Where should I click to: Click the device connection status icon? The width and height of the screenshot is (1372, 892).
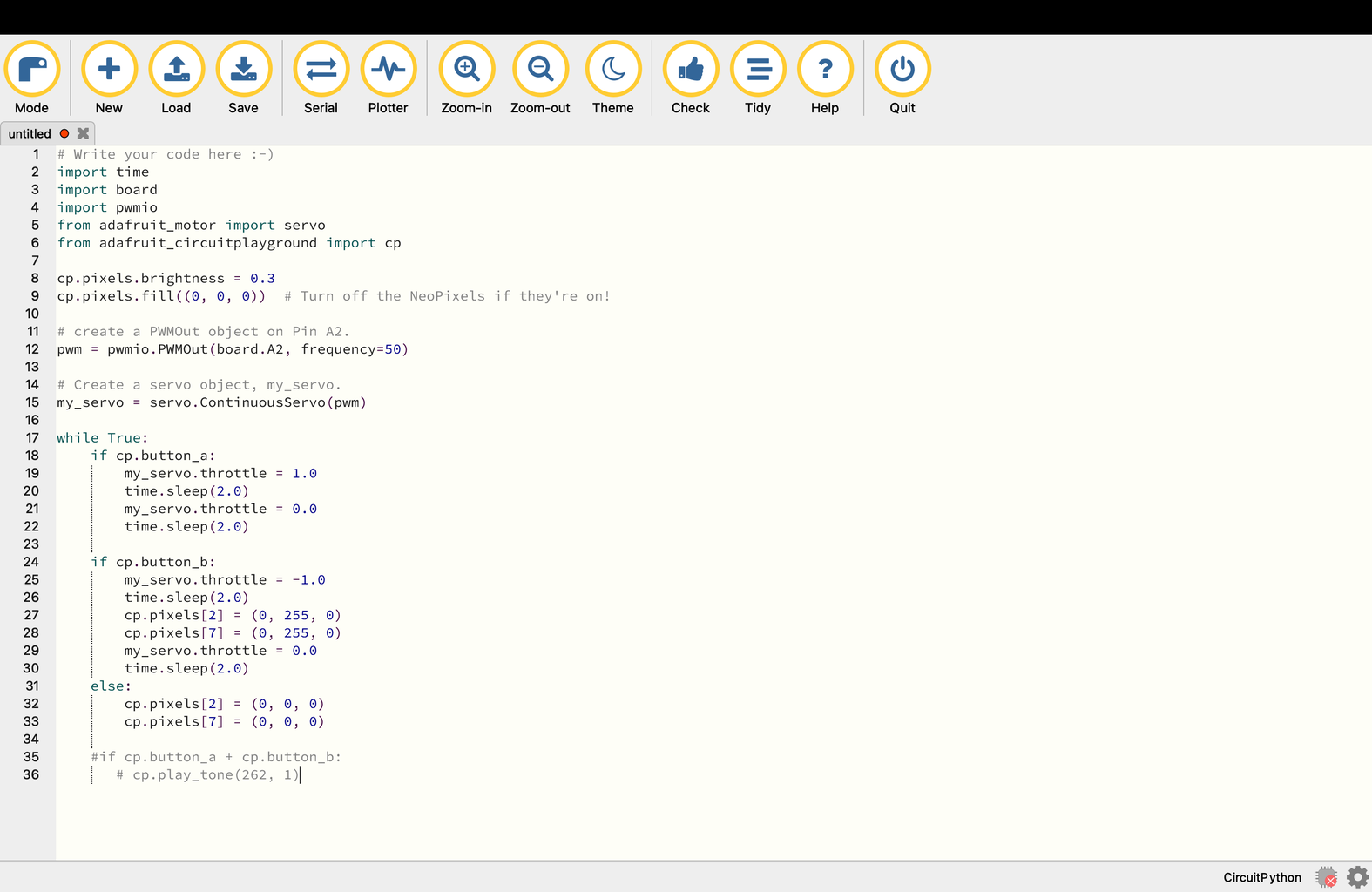tap(1326, 877)
